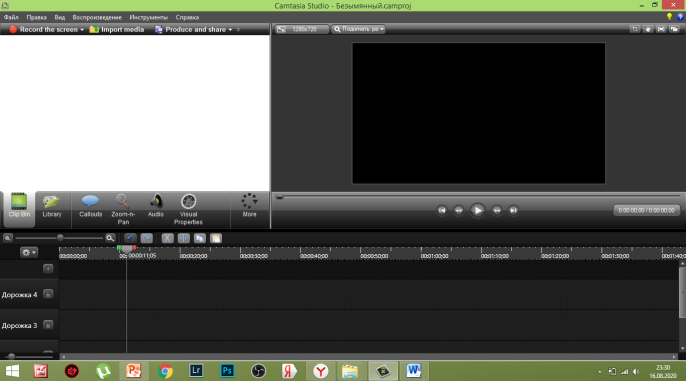Click the Copy icon

click(x=200, y=238)
